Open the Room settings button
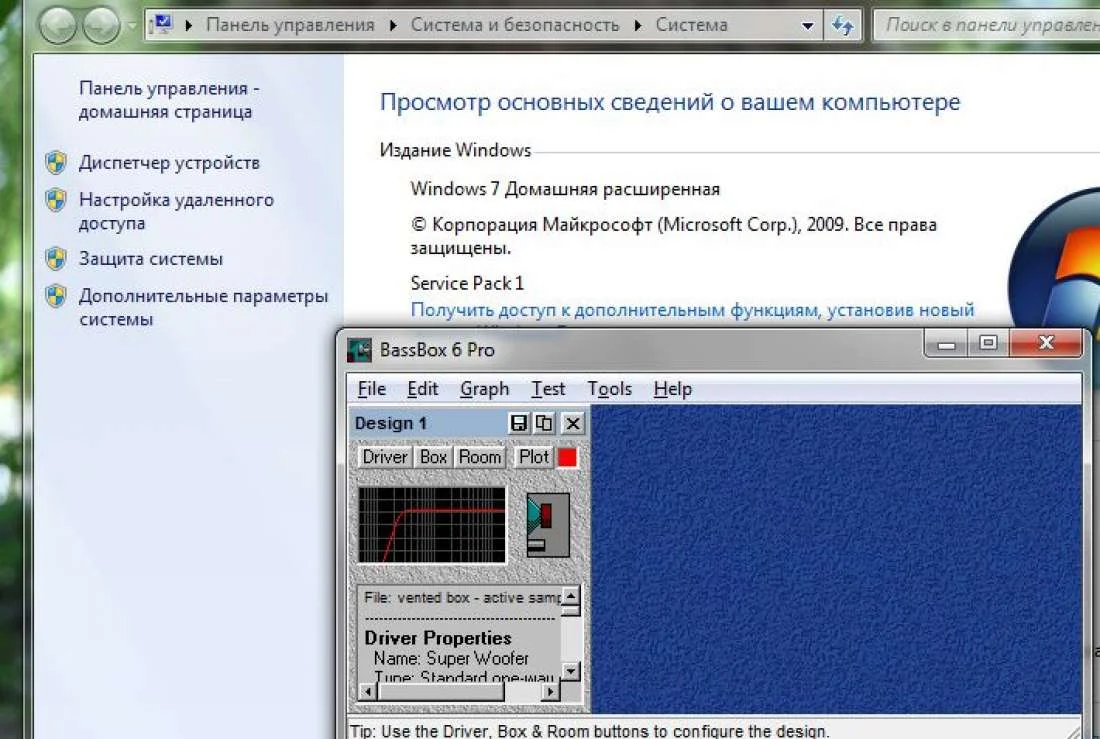This screenshot has height=739, width=1100. (x=480, y=458)
